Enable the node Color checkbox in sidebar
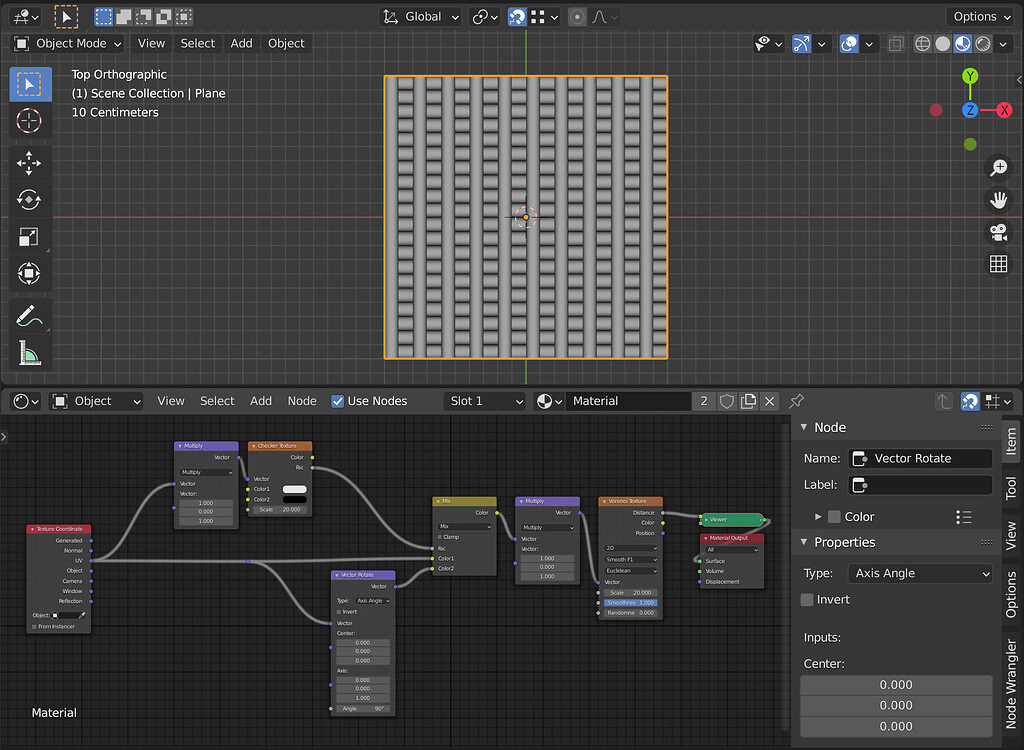Viewport: 1024px width, 750px height. [834, 517]
